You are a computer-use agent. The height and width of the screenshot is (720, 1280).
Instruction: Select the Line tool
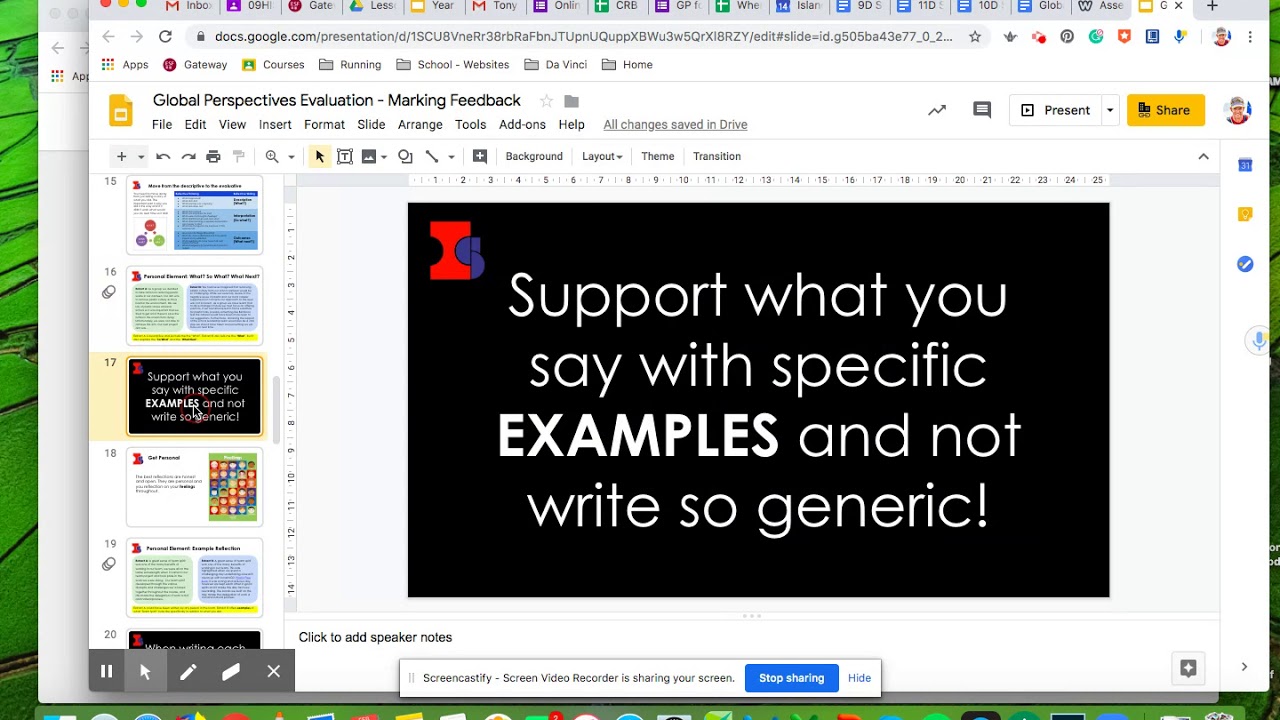click(x=432, y=156)
